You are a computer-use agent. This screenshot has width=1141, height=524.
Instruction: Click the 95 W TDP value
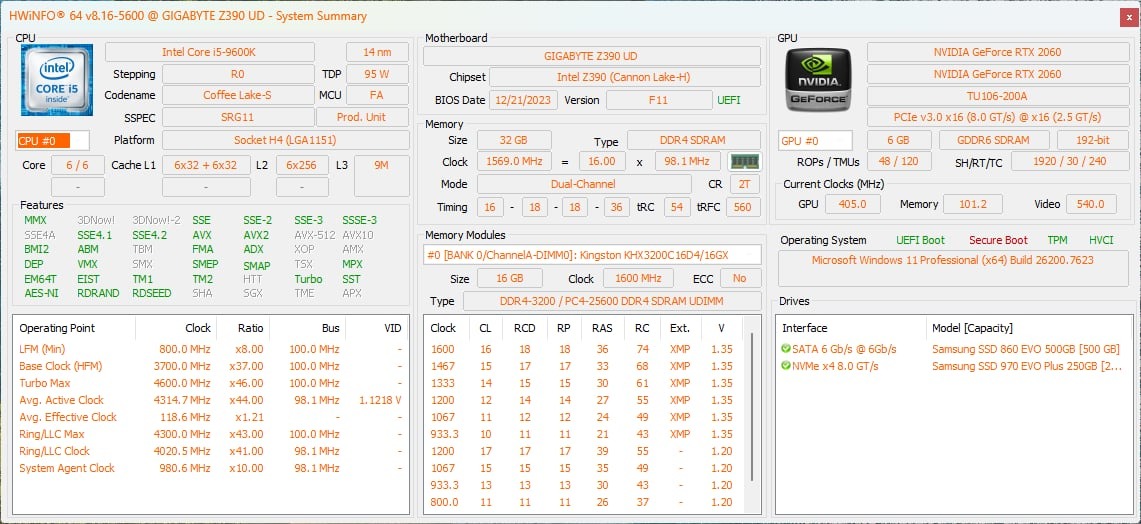(377, 74)
